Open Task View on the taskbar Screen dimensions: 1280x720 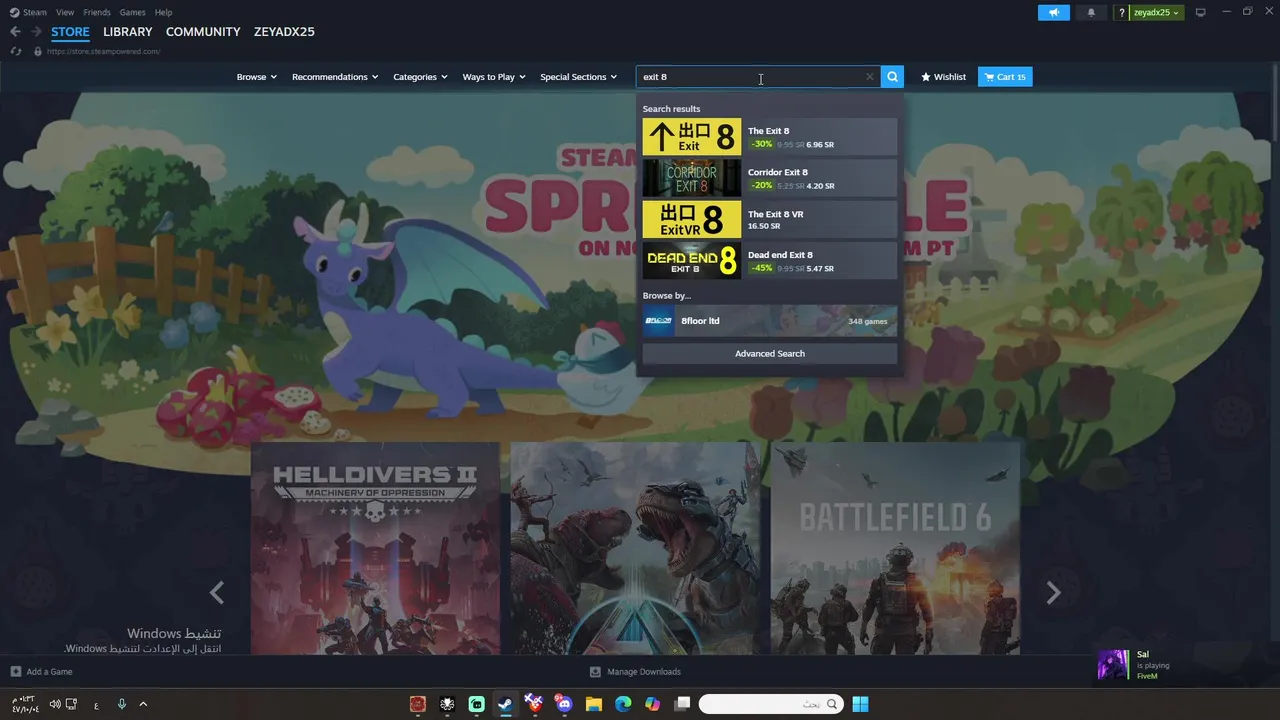tap(682, 704)
